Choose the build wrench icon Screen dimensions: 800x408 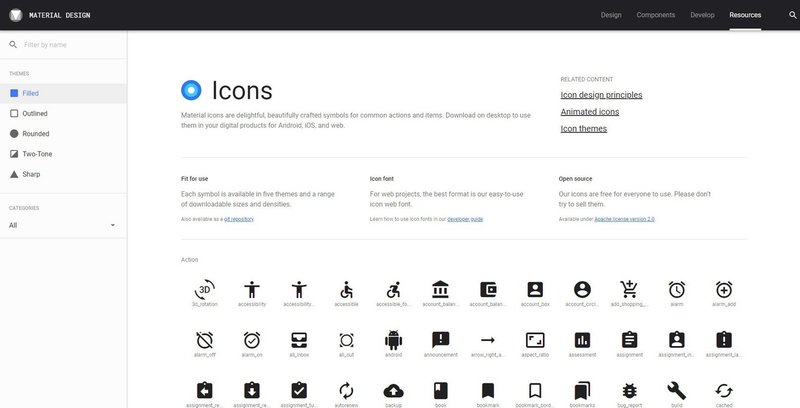coord(677,391)
